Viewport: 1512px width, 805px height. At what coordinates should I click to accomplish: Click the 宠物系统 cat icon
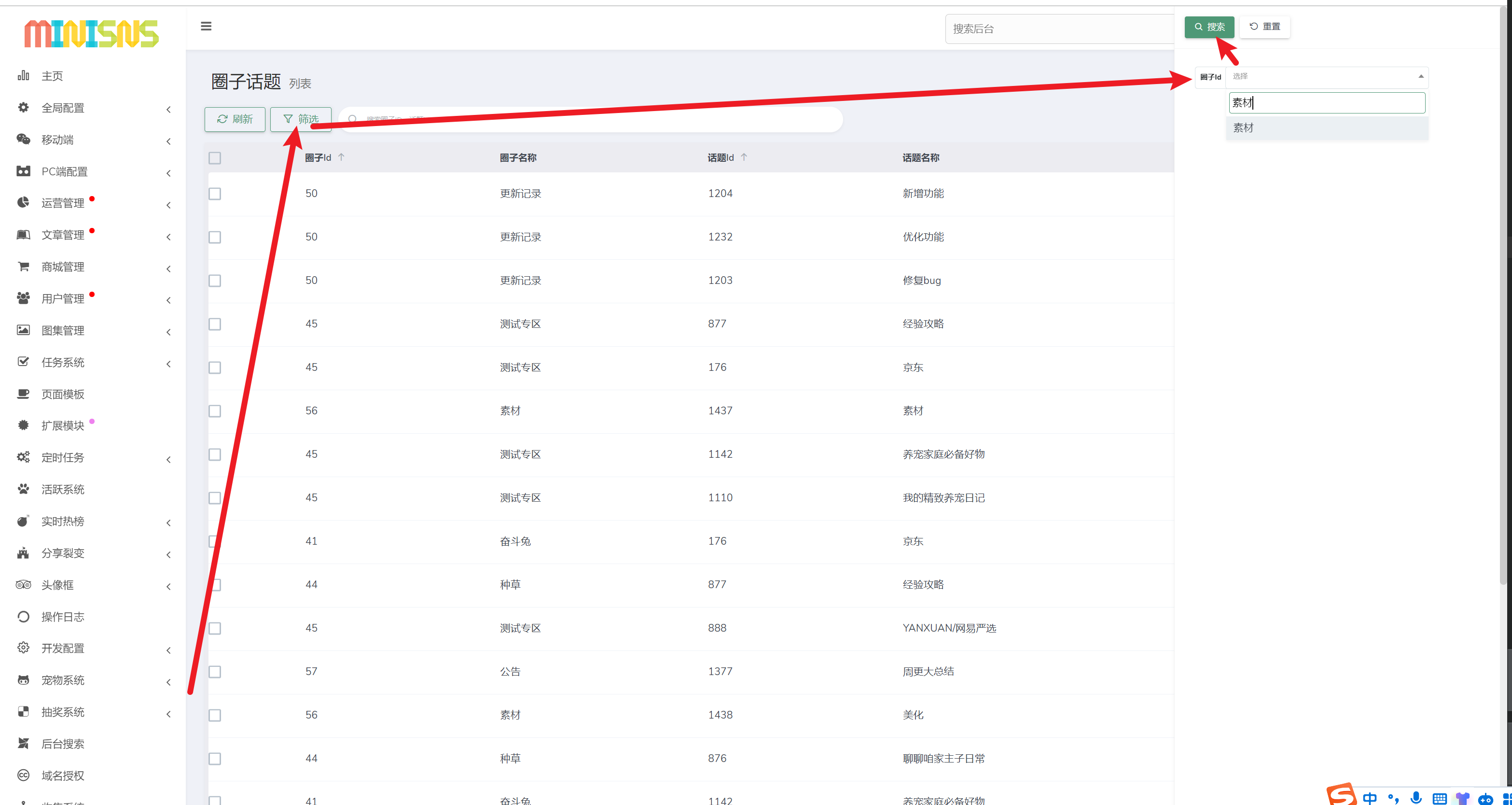[24, 680]
